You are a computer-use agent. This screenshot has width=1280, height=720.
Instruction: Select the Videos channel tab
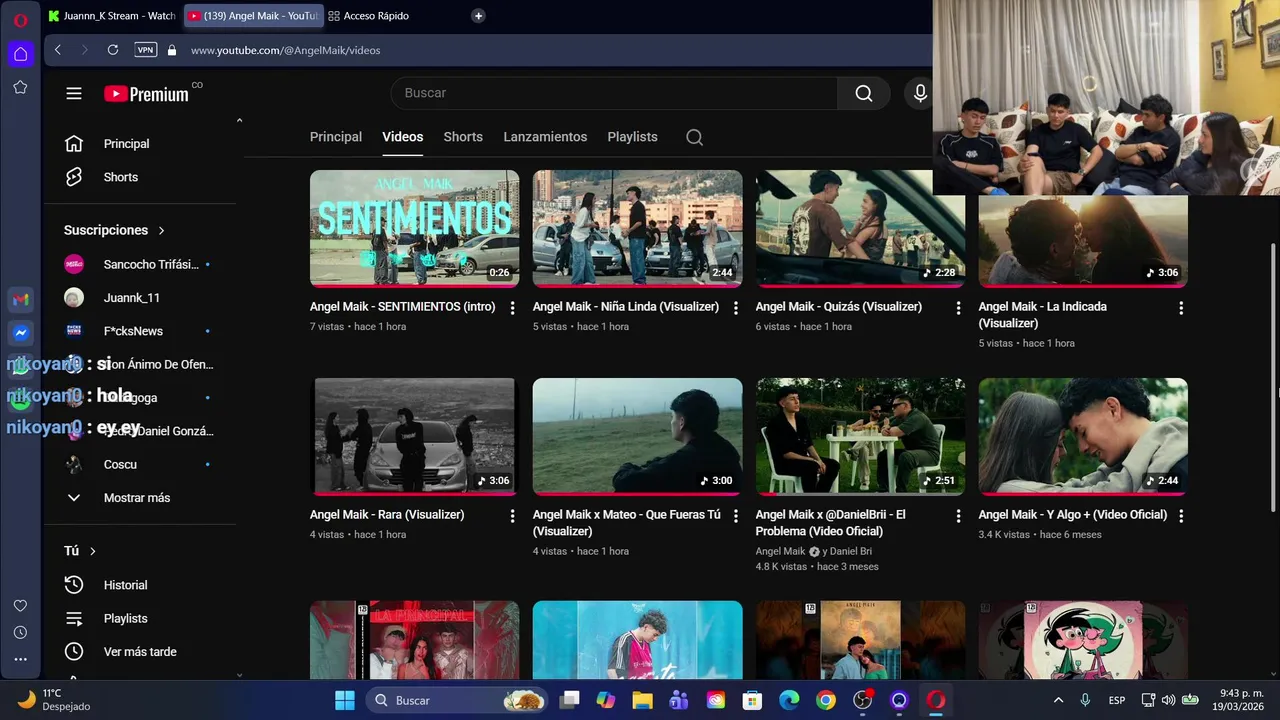click(402, 137)
